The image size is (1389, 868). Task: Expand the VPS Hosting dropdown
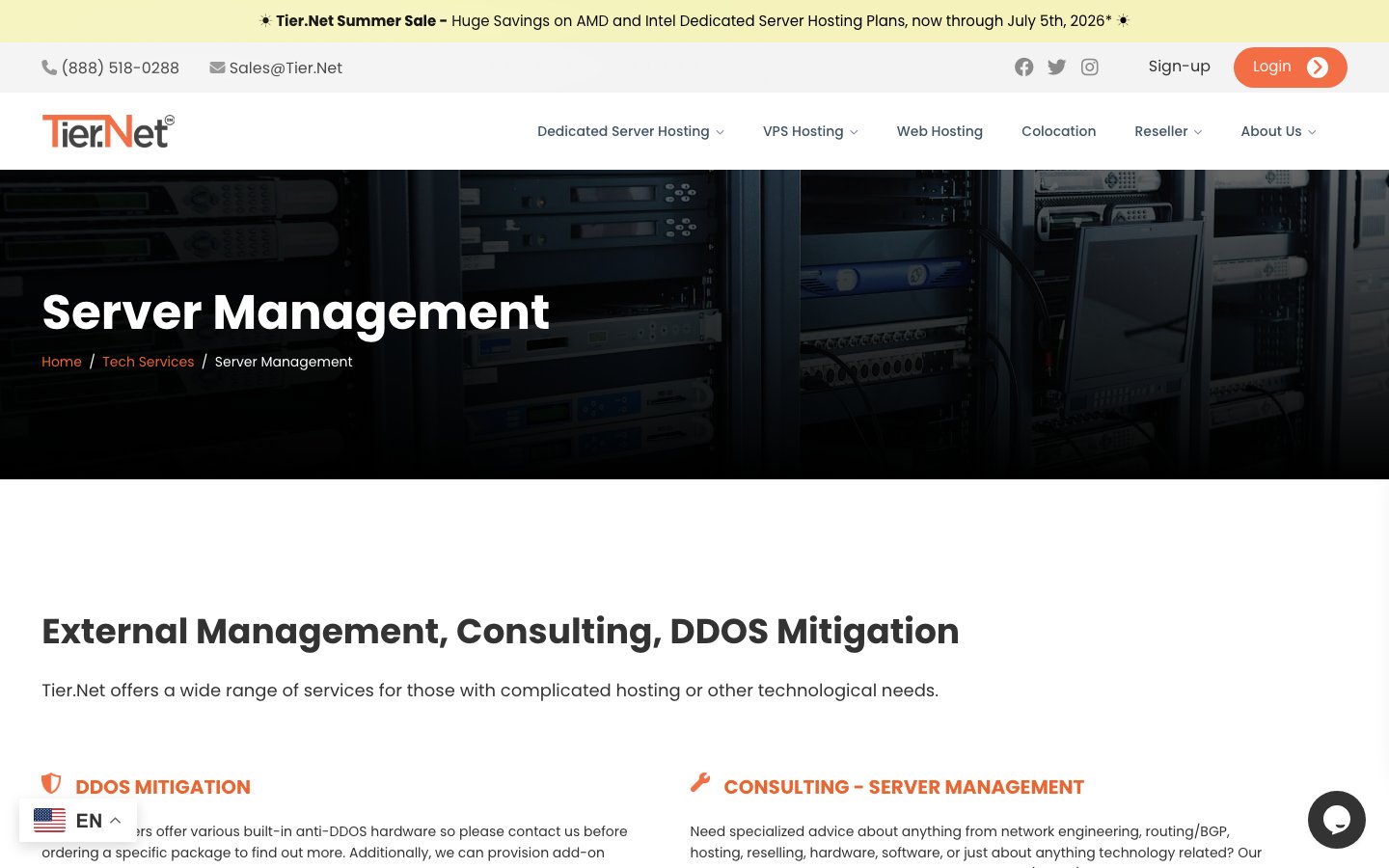point(810,131)
